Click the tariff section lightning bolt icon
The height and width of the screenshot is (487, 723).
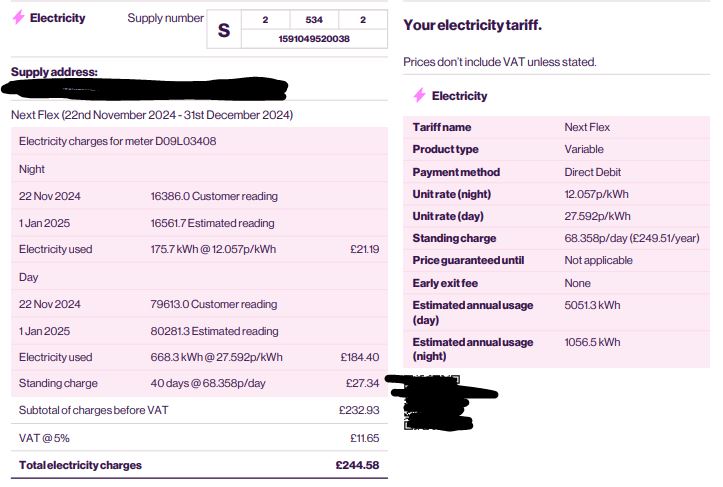click(419, 95)
